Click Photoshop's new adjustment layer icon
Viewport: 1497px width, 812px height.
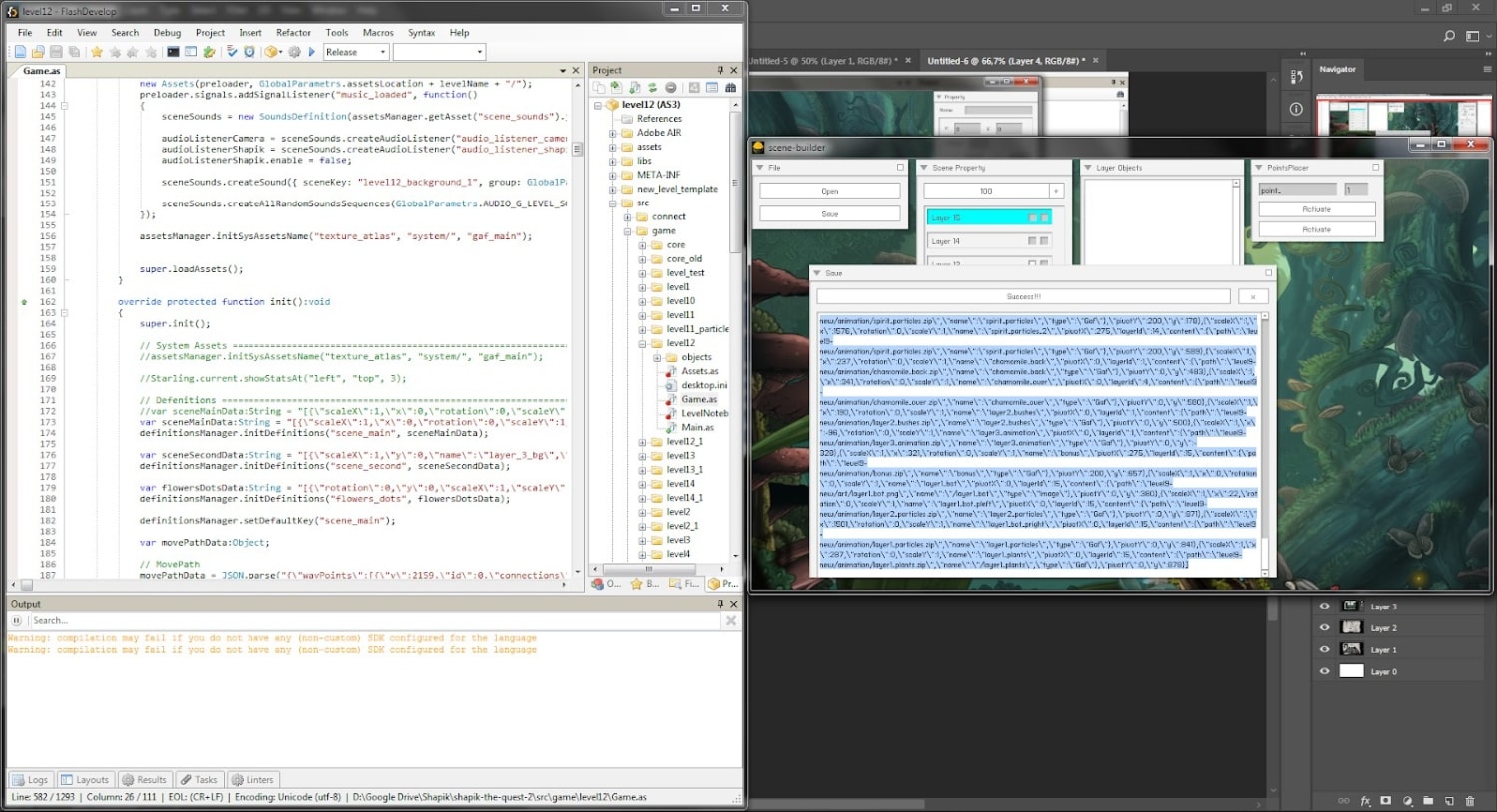(x=1407, y=800)
